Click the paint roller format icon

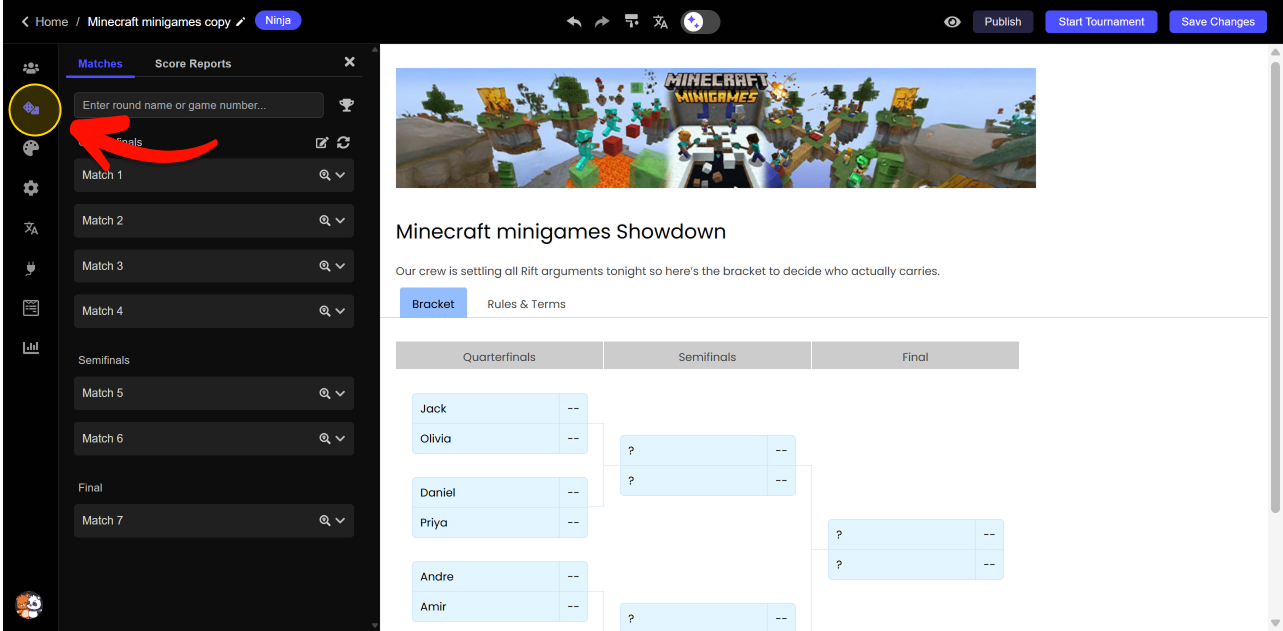point(631,22)
